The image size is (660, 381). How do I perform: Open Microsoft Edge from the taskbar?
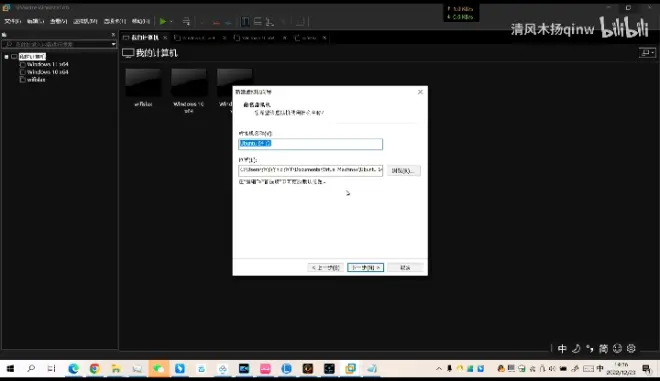(x=73, y=369)
